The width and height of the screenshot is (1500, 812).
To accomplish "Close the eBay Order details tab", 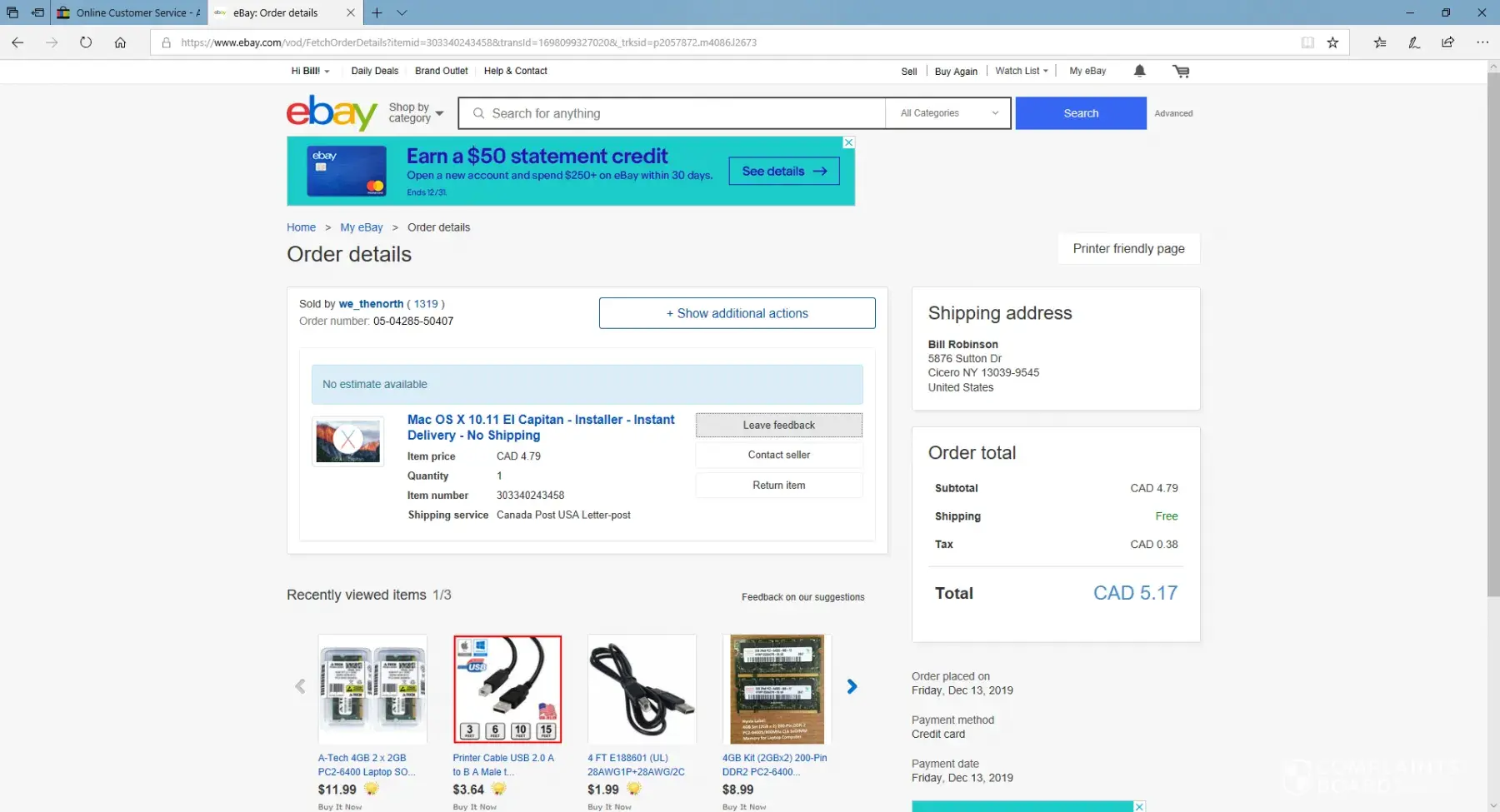I will pyautogui.click(x=350, y=12).
